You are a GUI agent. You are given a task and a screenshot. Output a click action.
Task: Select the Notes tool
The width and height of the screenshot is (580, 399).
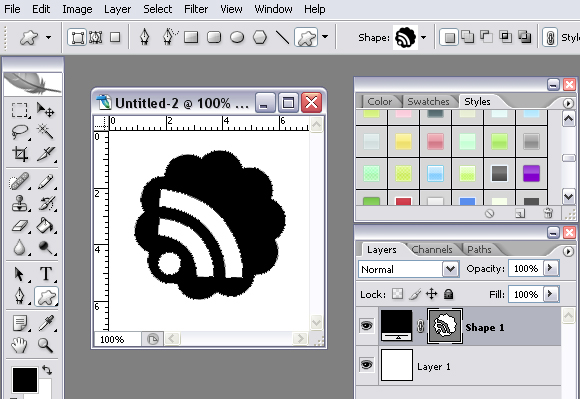[19, 323]
